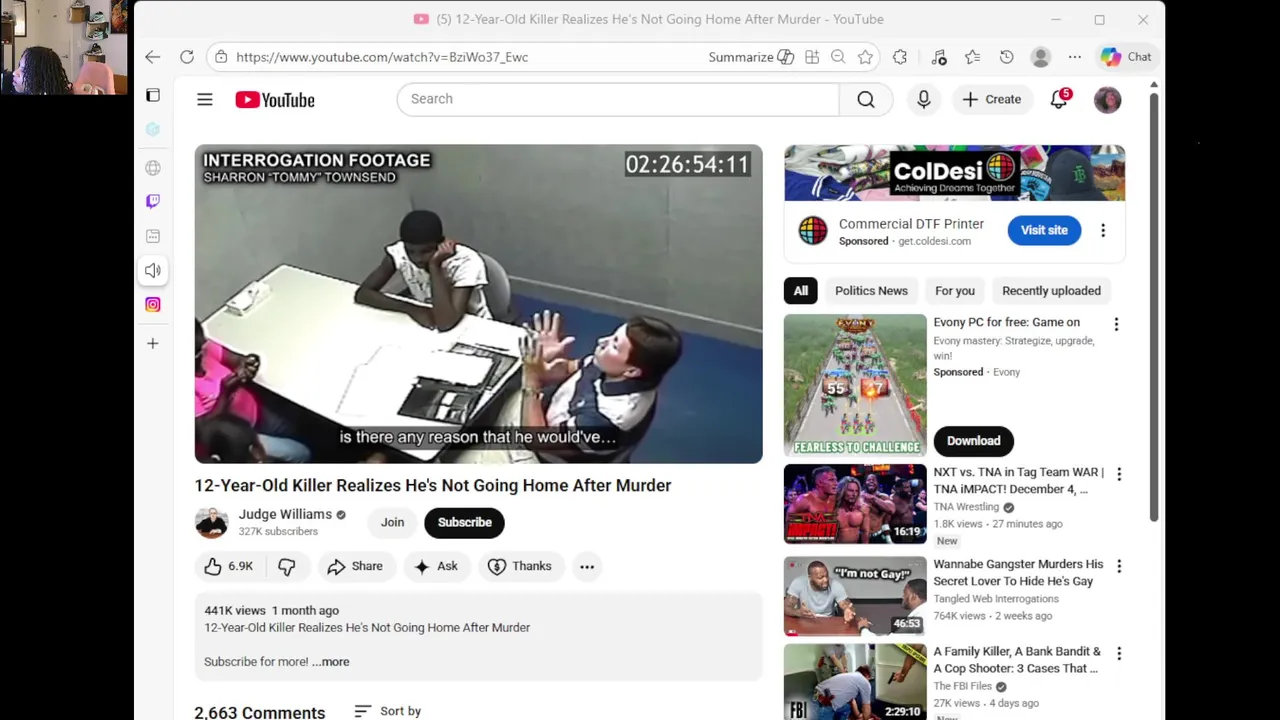Open options for NXT vs. TNA video
This screenshot has height=720, width=1280.
(1119, 474)
